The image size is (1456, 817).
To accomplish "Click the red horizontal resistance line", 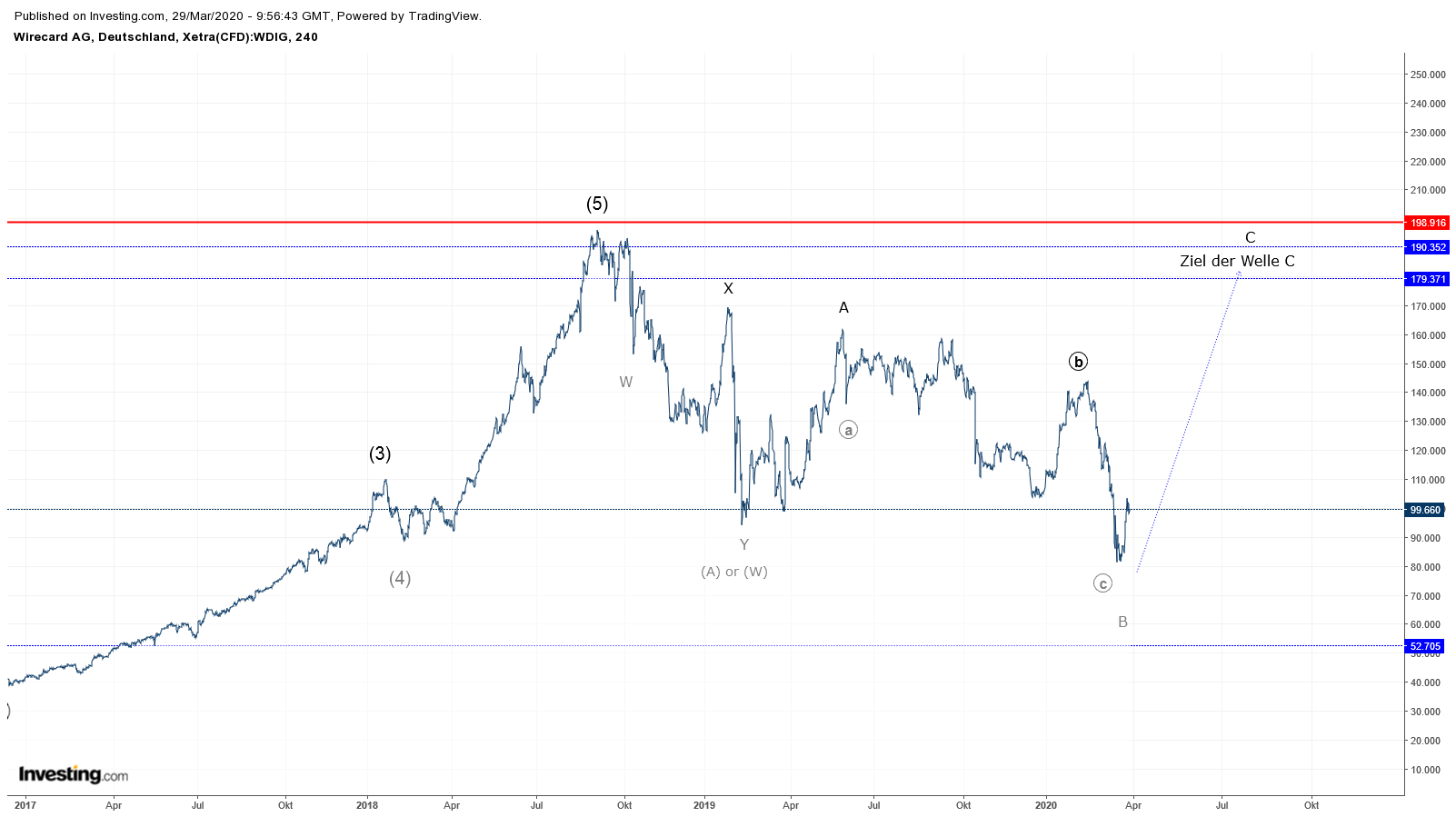I will (x=705, y=222).
